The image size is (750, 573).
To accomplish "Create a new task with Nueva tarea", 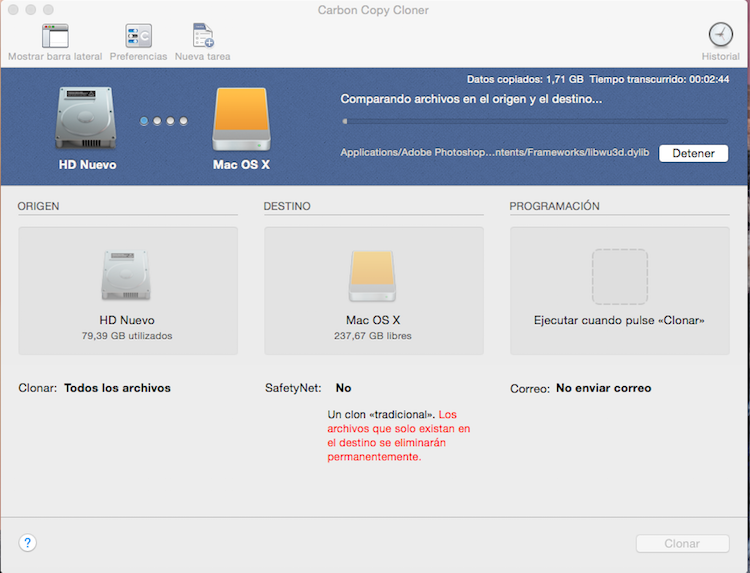I will pos(202,37).
